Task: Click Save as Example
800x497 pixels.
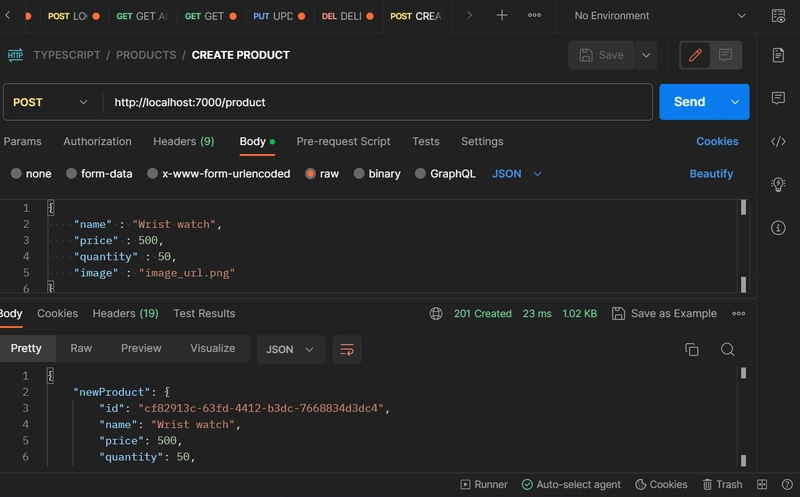Action: click(x=664, y=313)
